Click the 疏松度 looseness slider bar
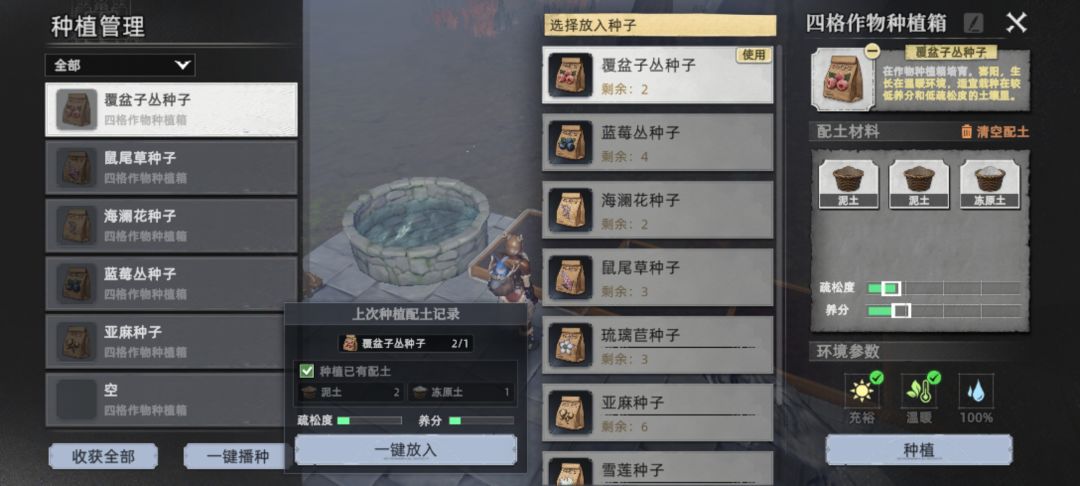The image size is (1080, 486). 944,288
